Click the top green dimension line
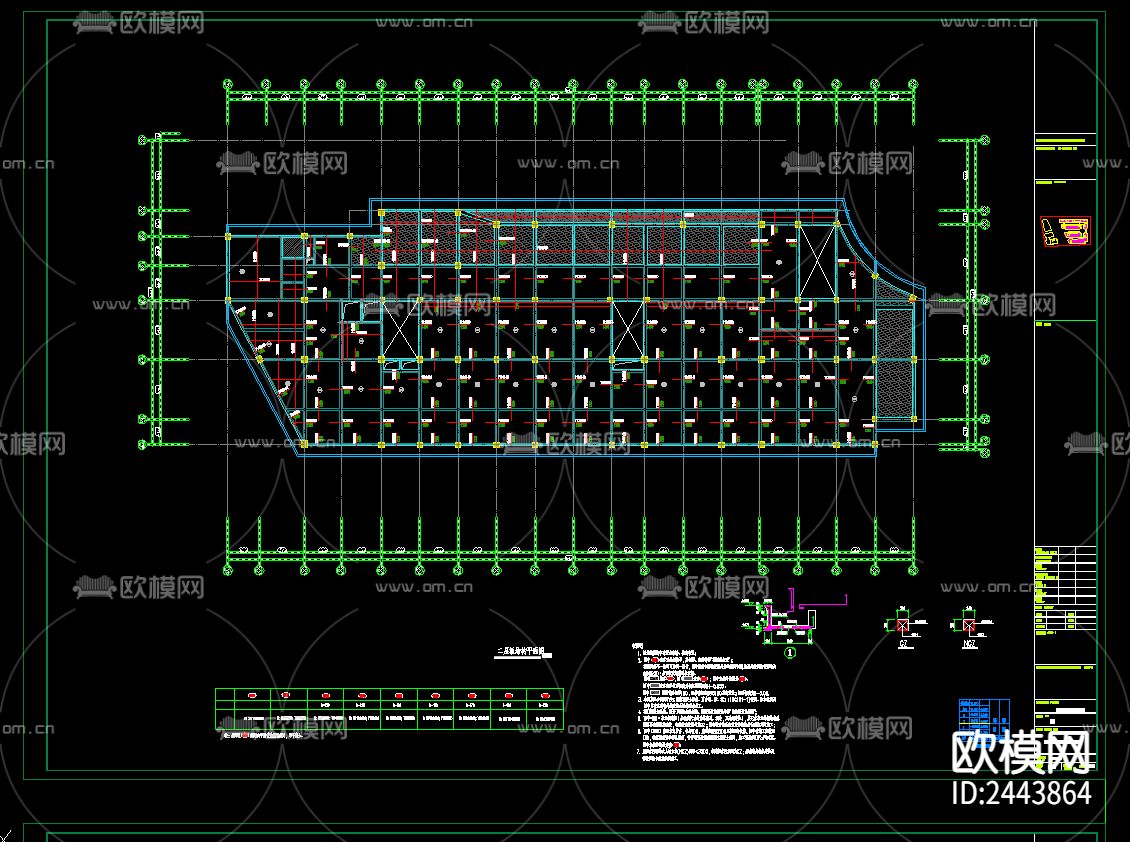 coord(570,96)
